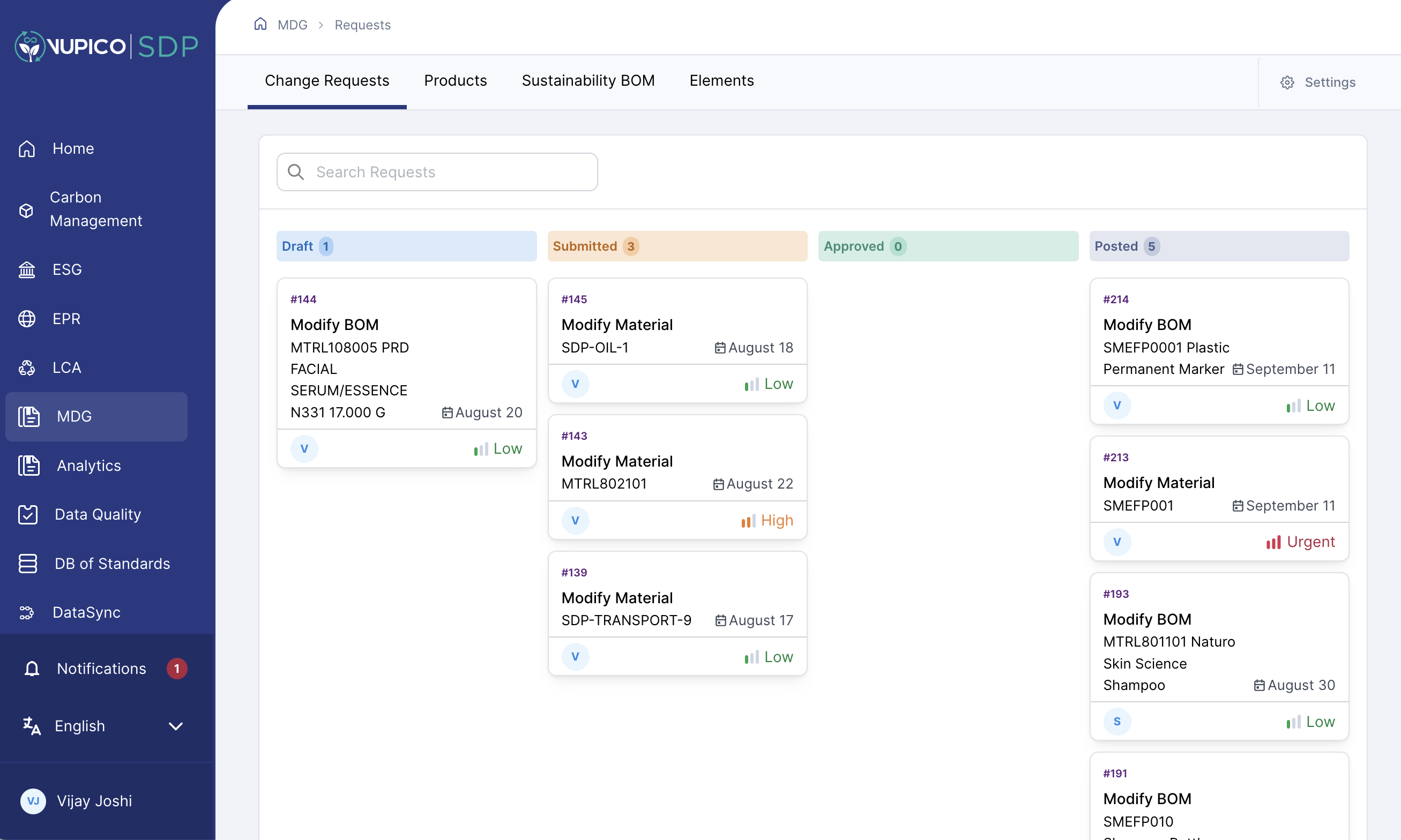
Task: Open DB of Standards in the sidebar
Action: tap(96, 564)
